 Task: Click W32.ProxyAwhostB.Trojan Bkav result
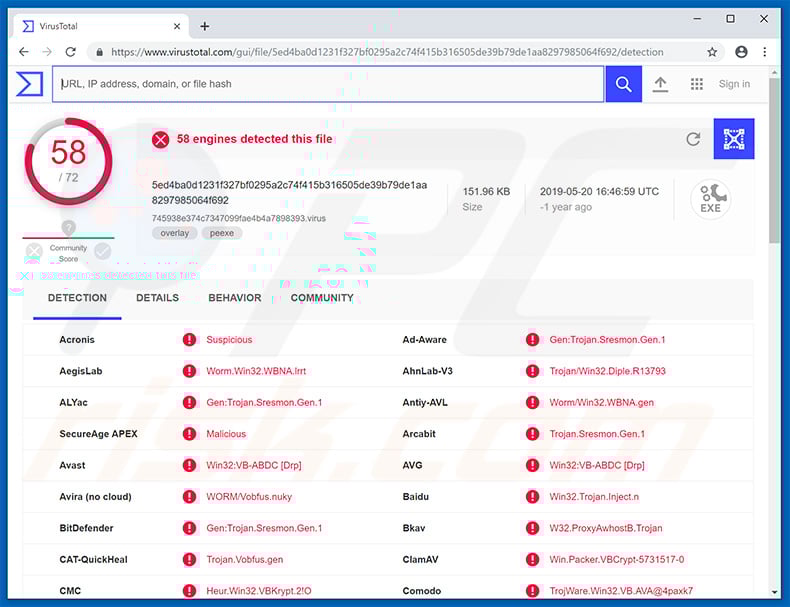point(606,528)
